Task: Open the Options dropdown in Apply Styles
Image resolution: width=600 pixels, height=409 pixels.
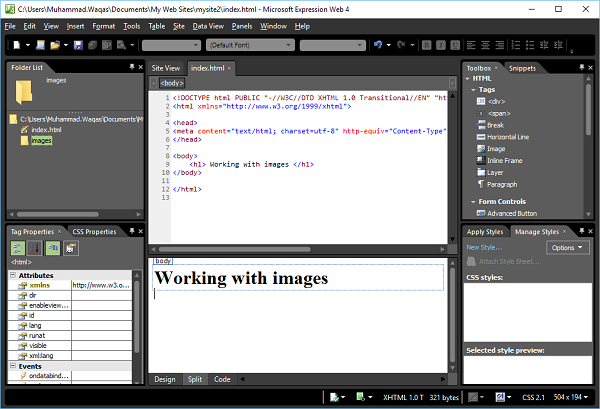Action: tap(565, 247)
